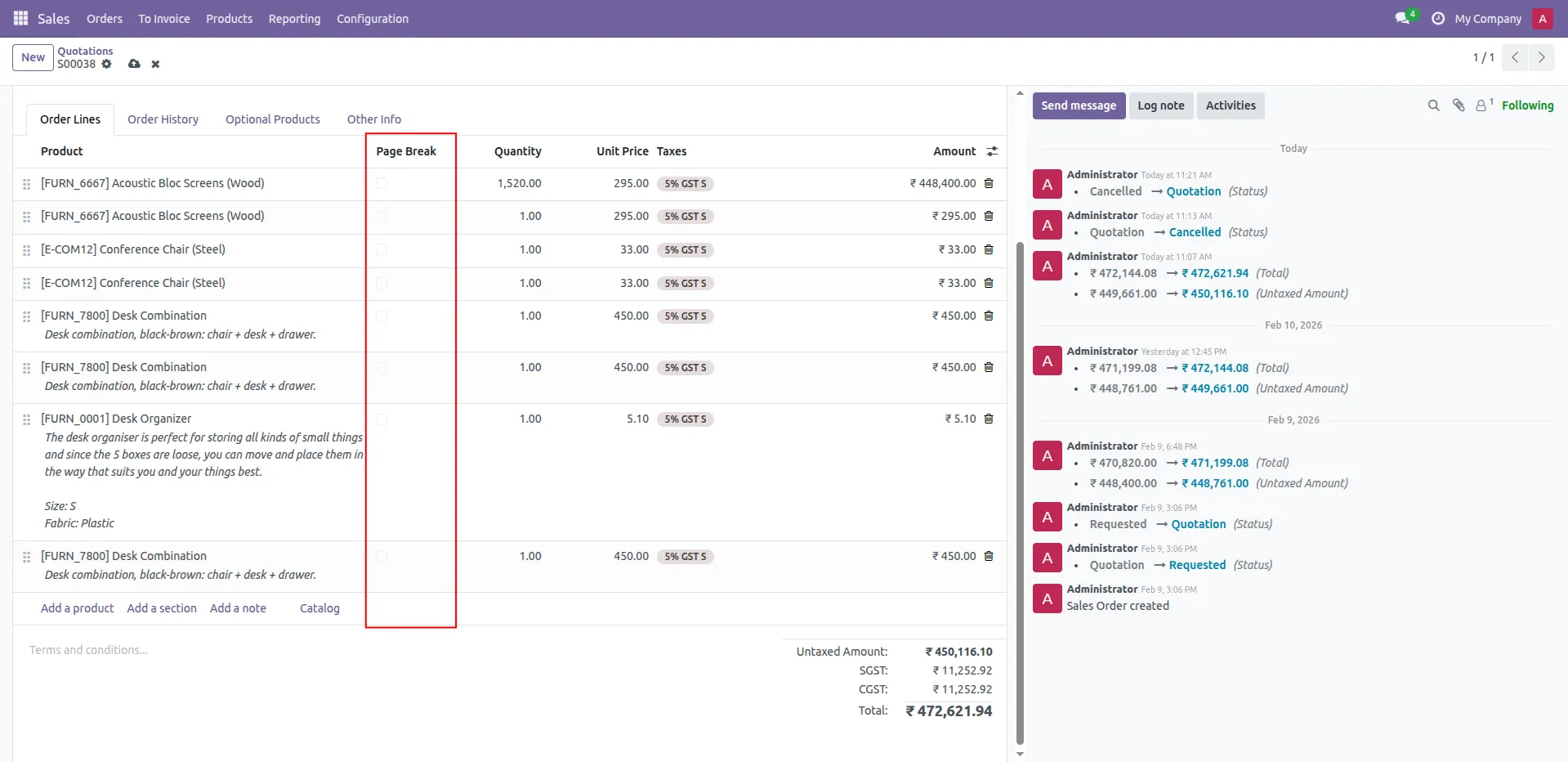
Task: Open the chat messages icon in navbar
Action: click(1403, 18)
